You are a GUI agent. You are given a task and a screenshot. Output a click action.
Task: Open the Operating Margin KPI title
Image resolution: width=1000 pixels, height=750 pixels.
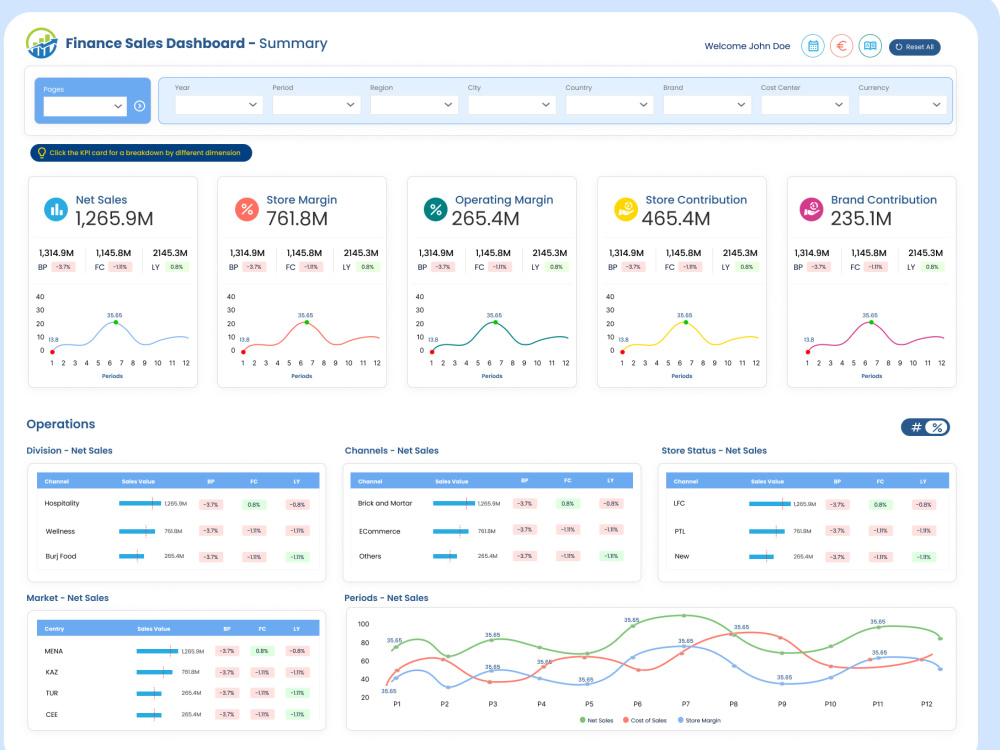tap(504, 200)
